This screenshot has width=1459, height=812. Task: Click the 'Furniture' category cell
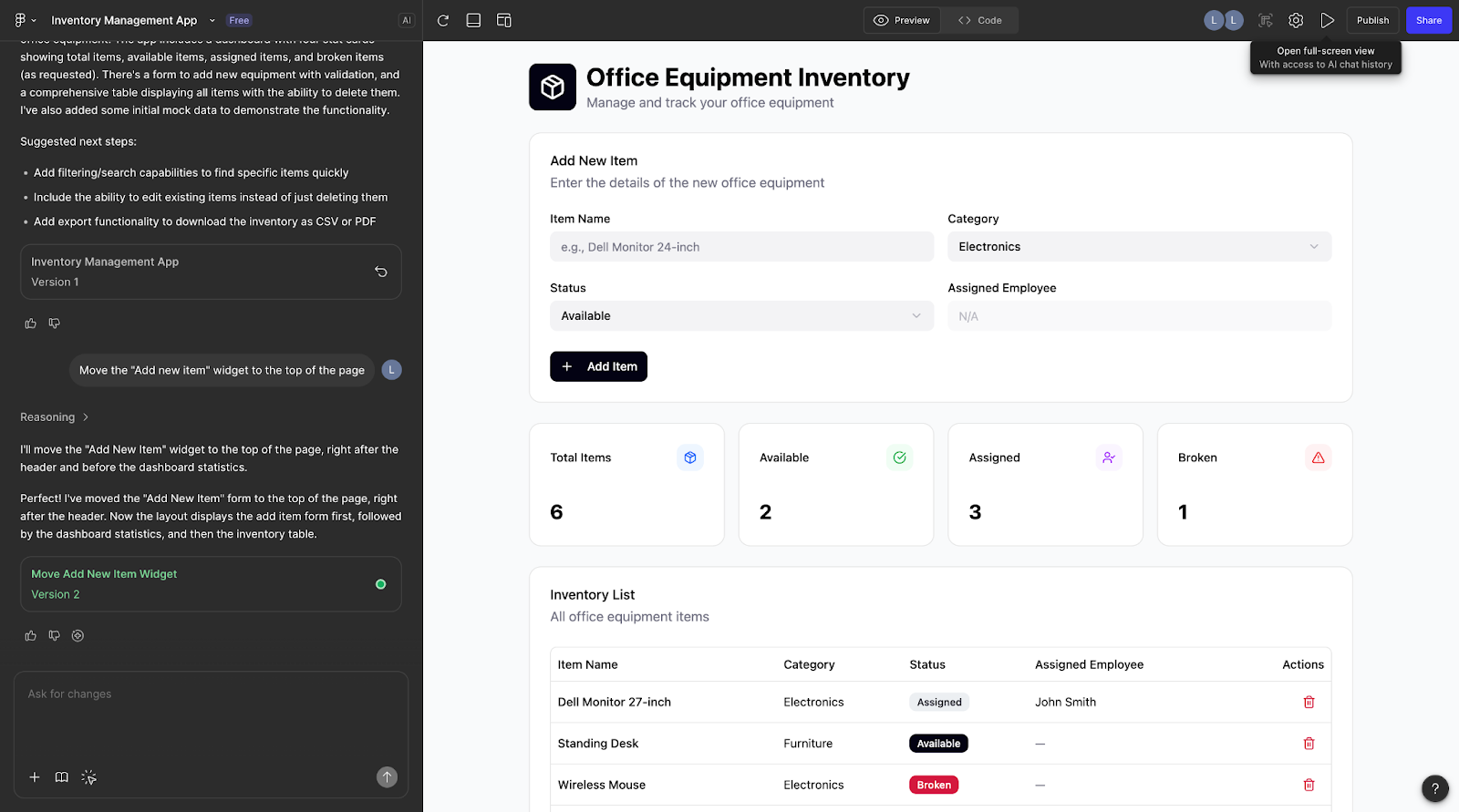[x=808, y=744]
